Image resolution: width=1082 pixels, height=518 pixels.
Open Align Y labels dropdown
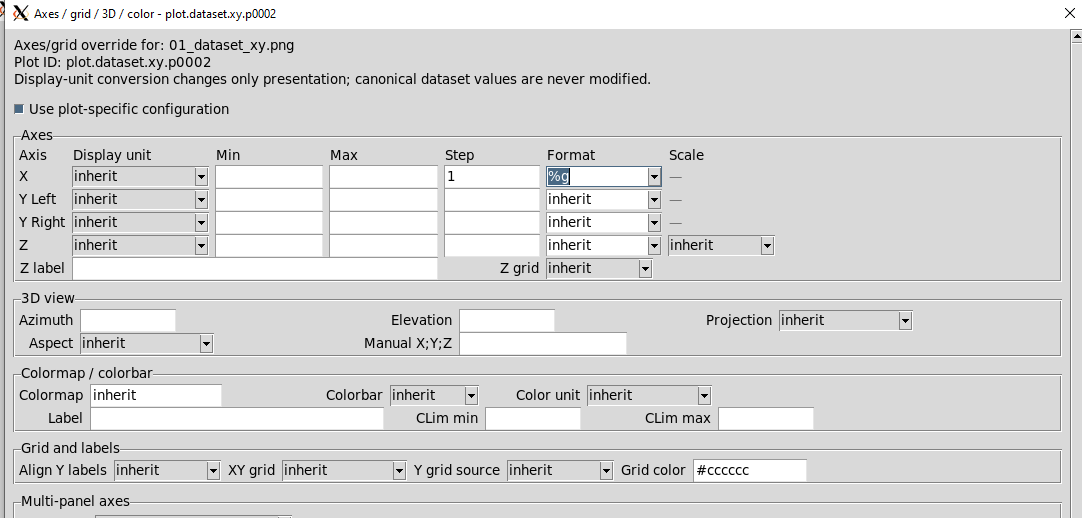pyautogui.click(x=168, y=470)
